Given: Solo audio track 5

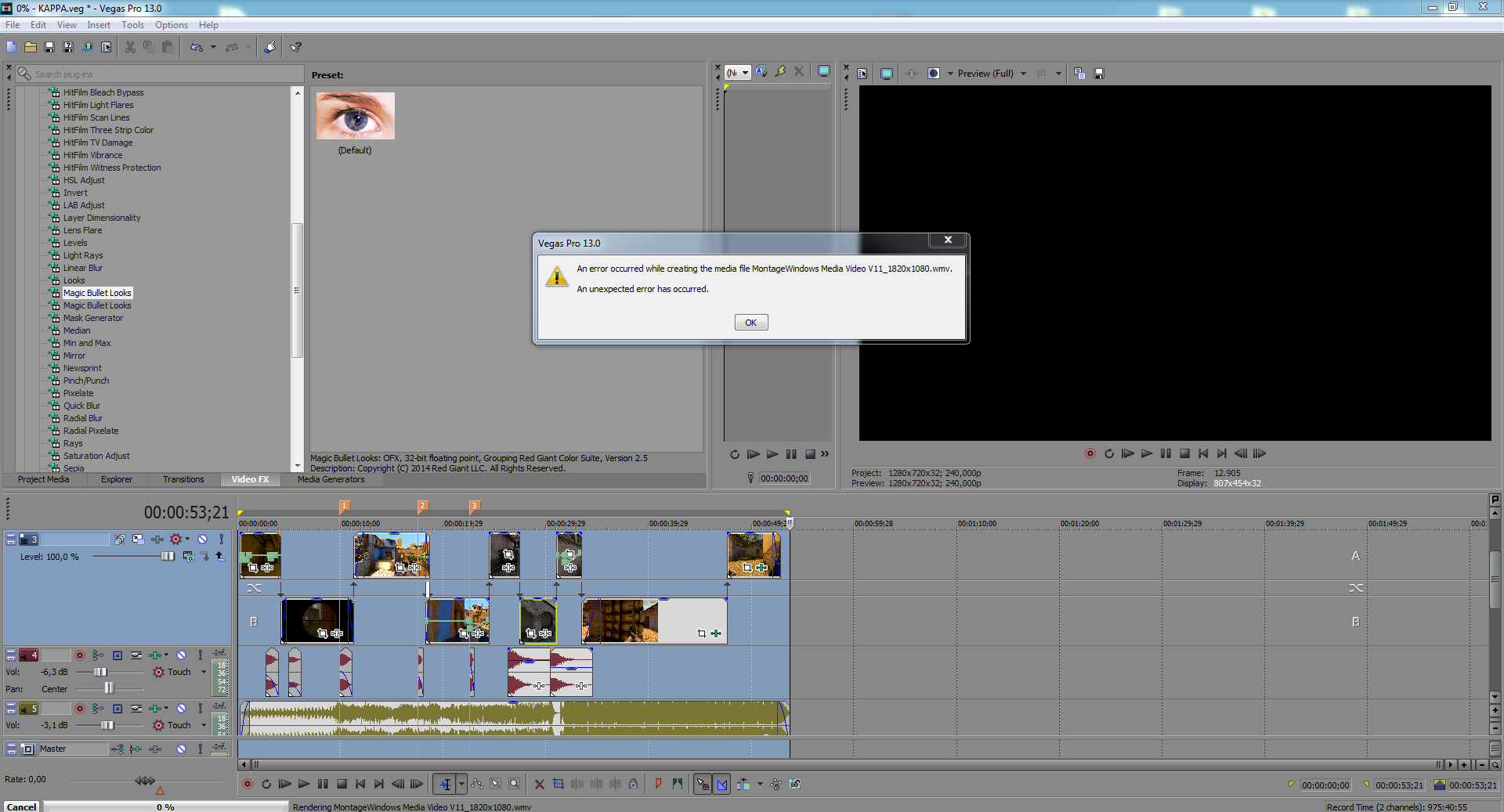Looking at the screenshot, I should [201, 709].
